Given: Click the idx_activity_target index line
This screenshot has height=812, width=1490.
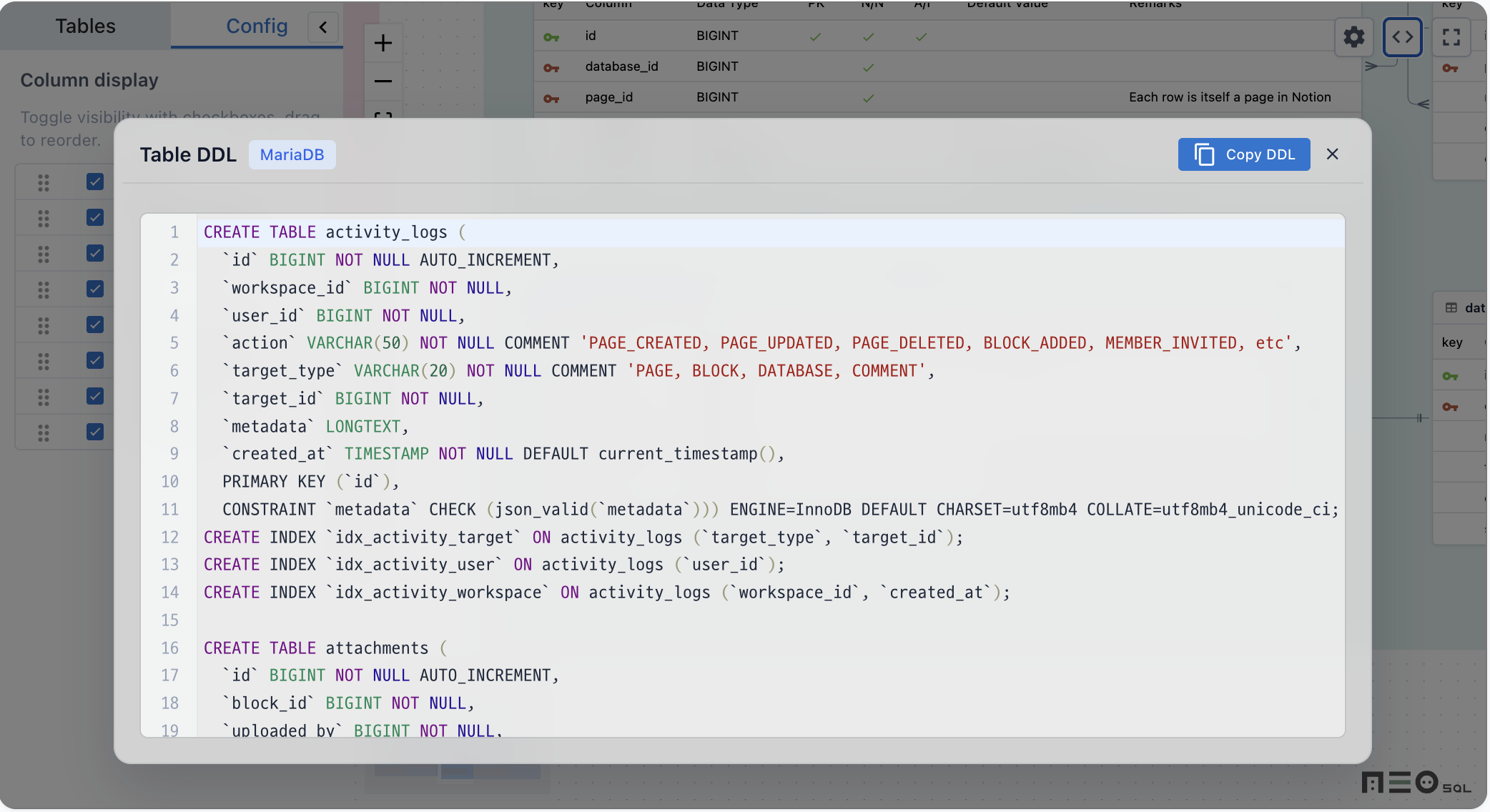Looking at the screenshot, I should point(771,538).
